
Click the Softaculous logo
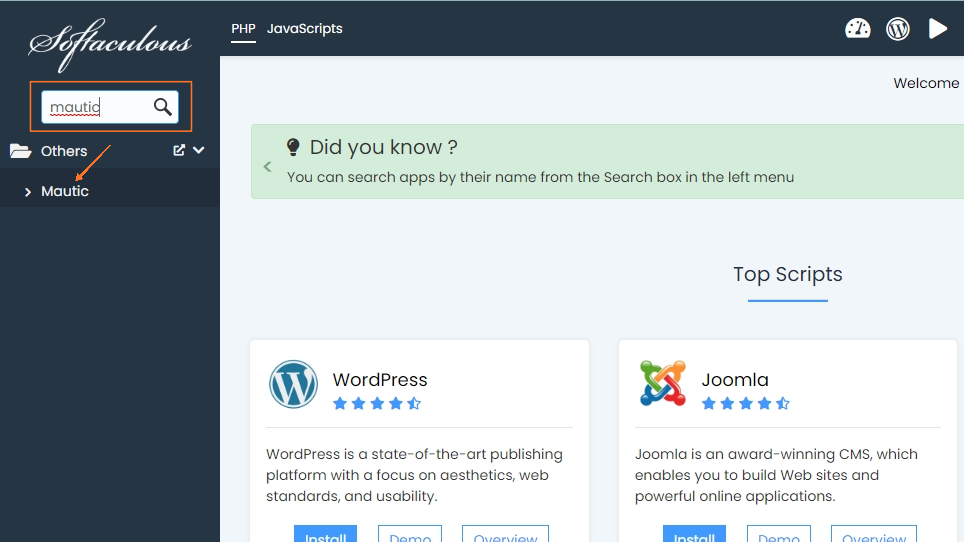coord(109,44)
